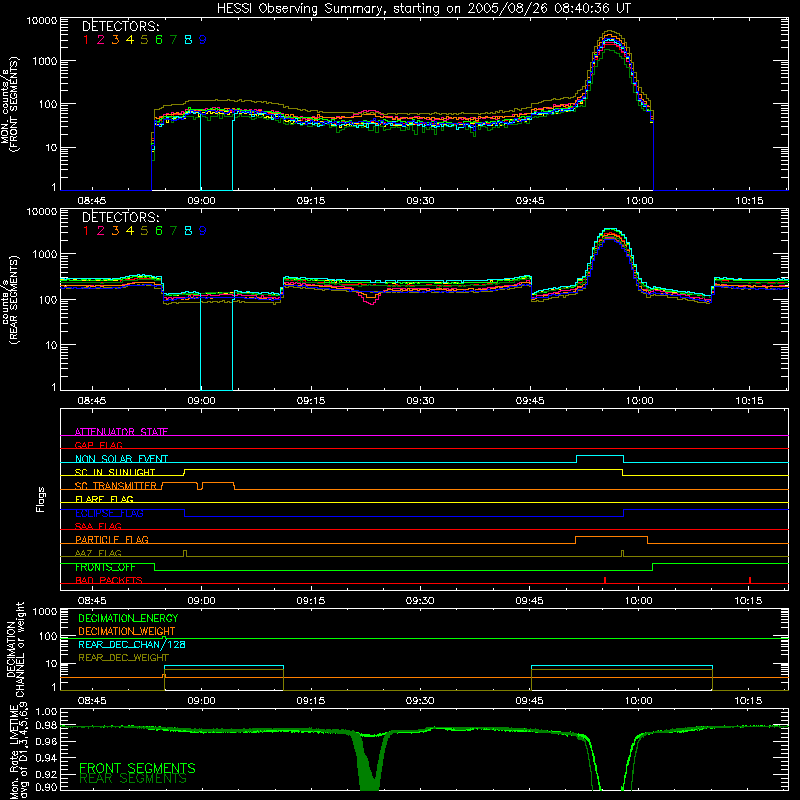Click the 1.00 value on livetime axis
Screen dimensions: 800x800
[46, 711]
